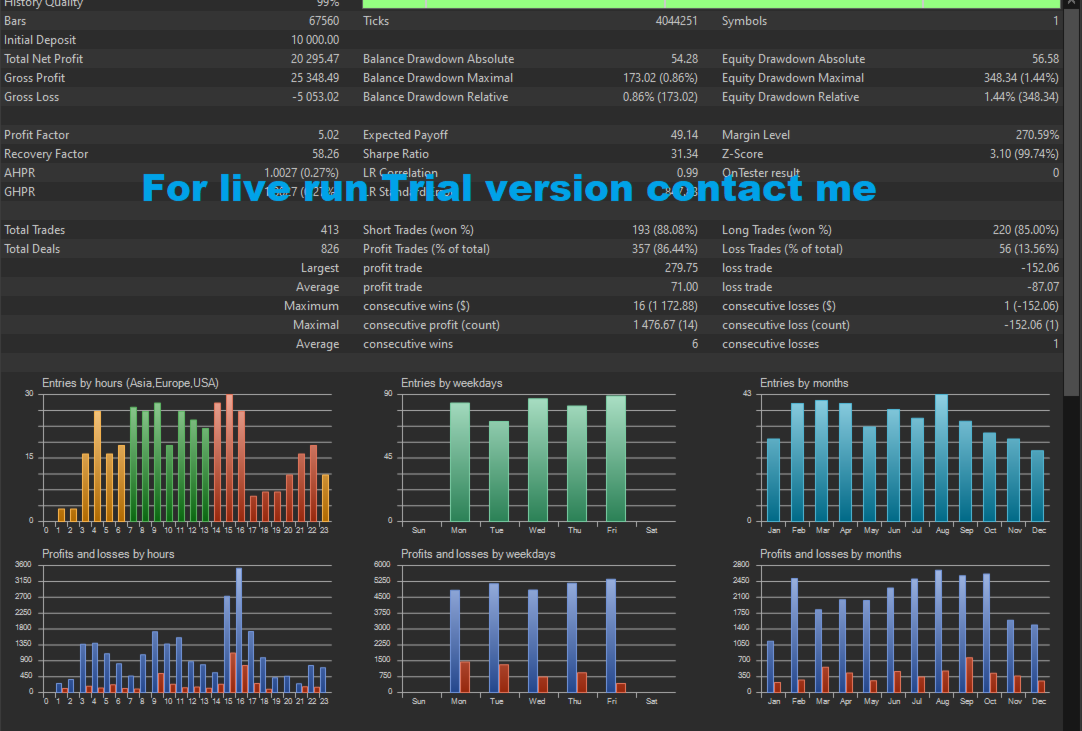Image resolution: width=1082 pixels, height=731 pixels.
Task: Select the Sharpe Ratio value 31.34
Action: 684,154
